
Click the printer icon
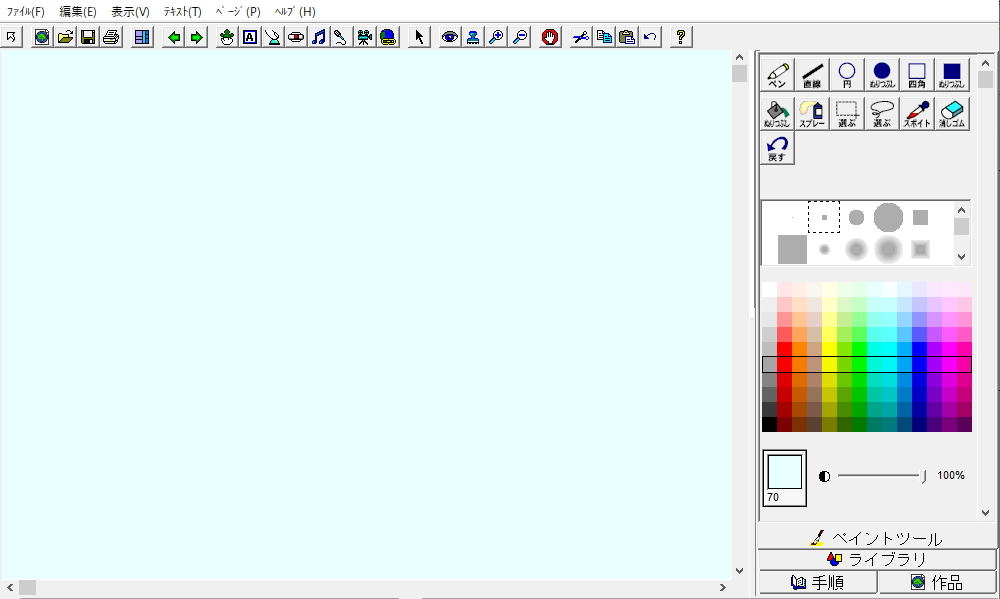111,37
